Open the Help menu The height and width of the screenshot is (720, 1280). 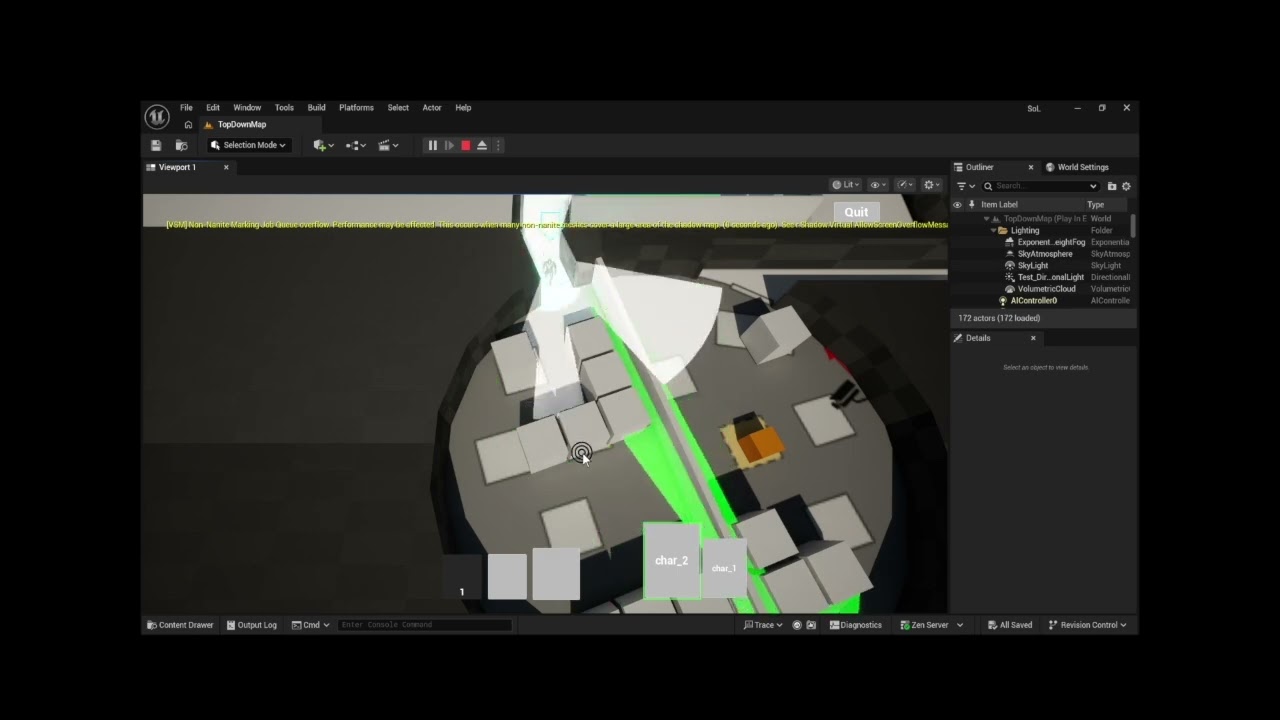pos(463,108)
